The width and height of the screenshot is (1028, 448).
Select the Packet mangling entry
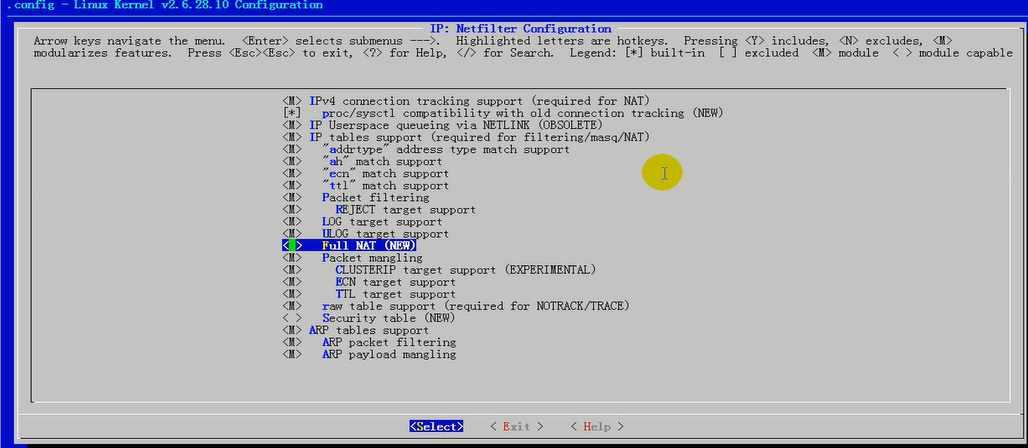(372, 258)
